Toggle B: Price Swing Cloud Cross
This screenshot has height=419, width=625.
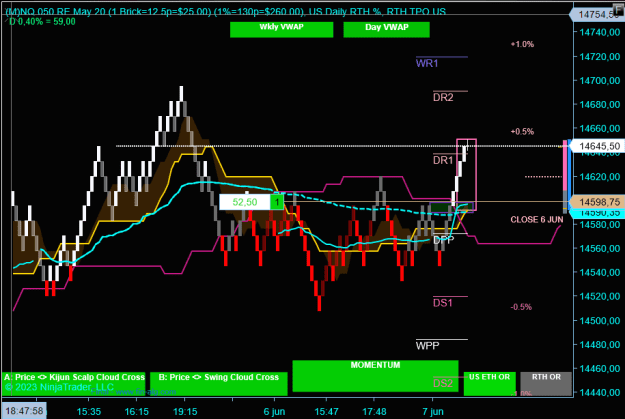point(218,384)
